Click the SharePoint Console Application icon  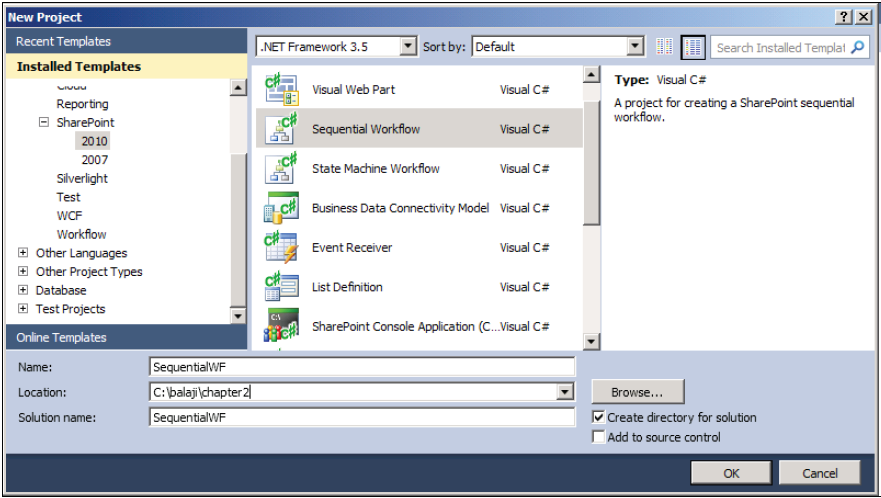coord(281,326)
